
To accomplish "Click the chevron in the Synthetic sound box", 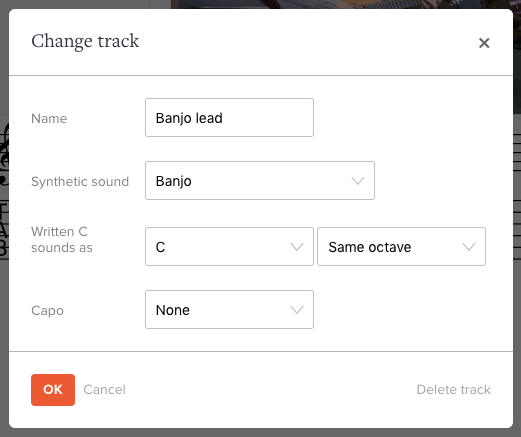I will pyautogui.click(x=358, y=181).
